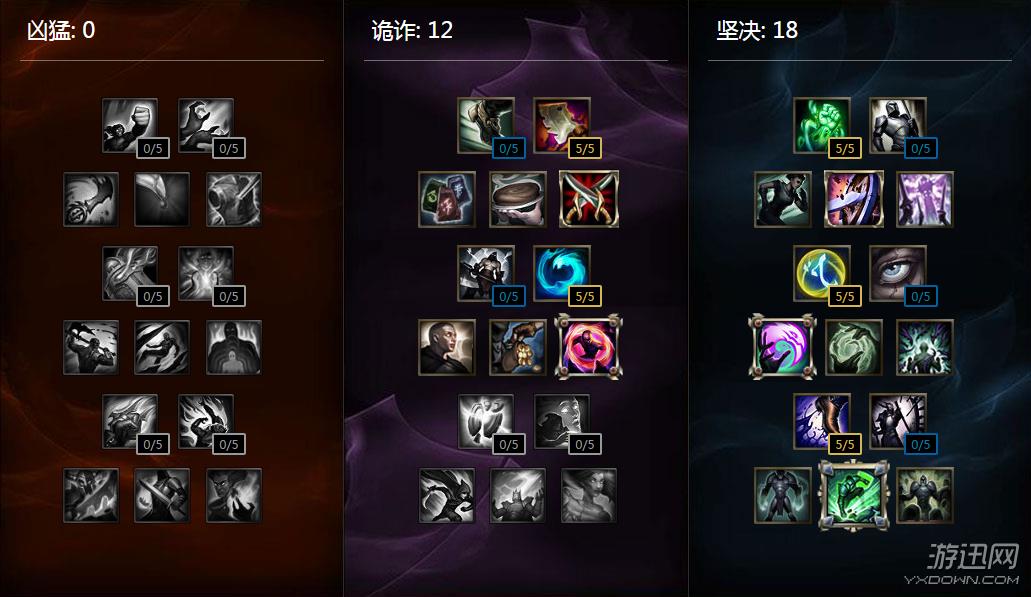This screenshot has width=1031, height=597.
Task: Click the 诡诈: 12 tree header
Action: (412, 30)
